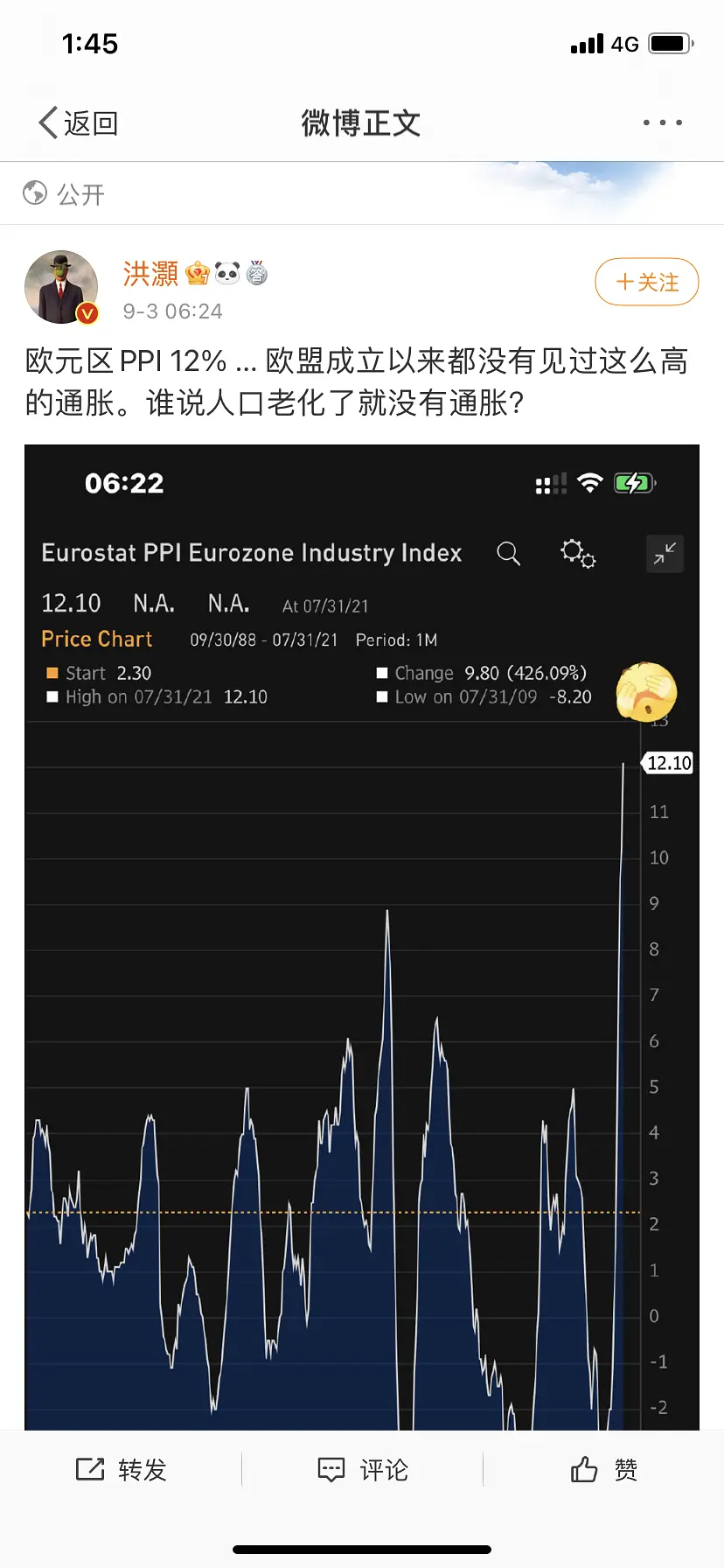Image resolution: width=724 pixels, height=1568 pixels.
Task: Like the post with 赞 thumbs-up
Action: tap(603, 1469)
